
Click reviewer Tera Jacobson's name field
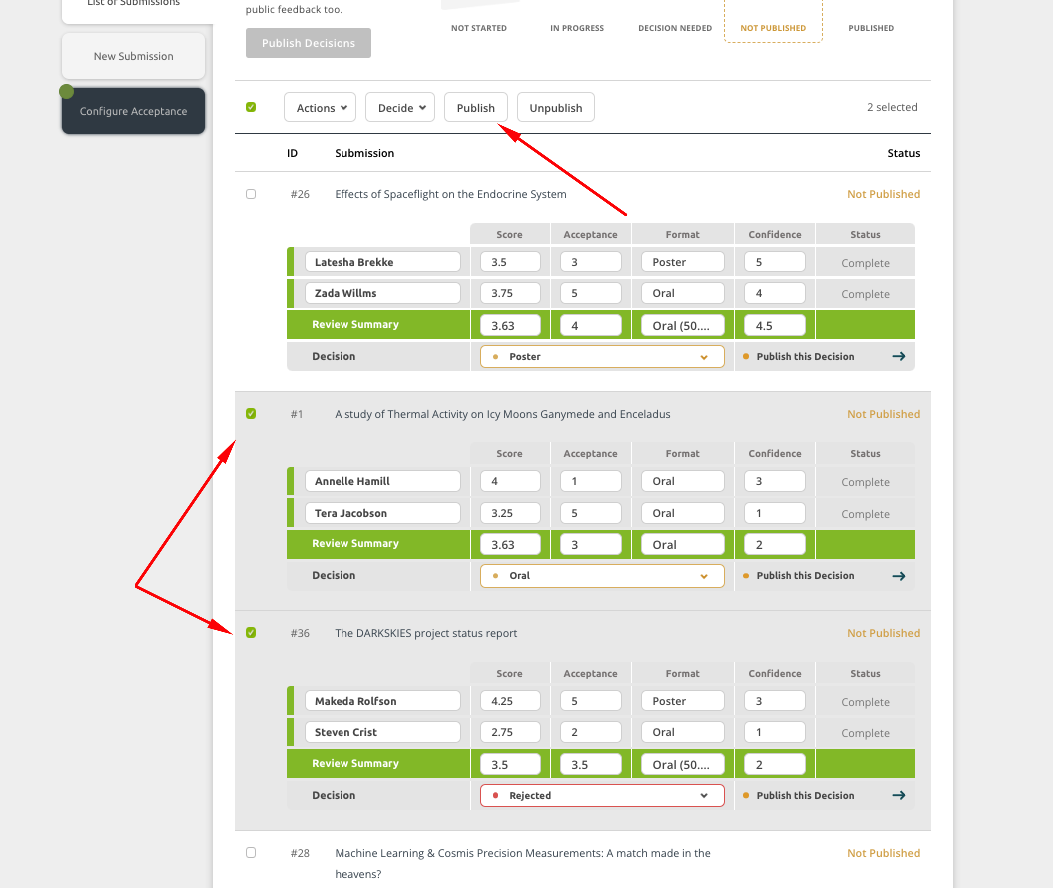[383, 513]
